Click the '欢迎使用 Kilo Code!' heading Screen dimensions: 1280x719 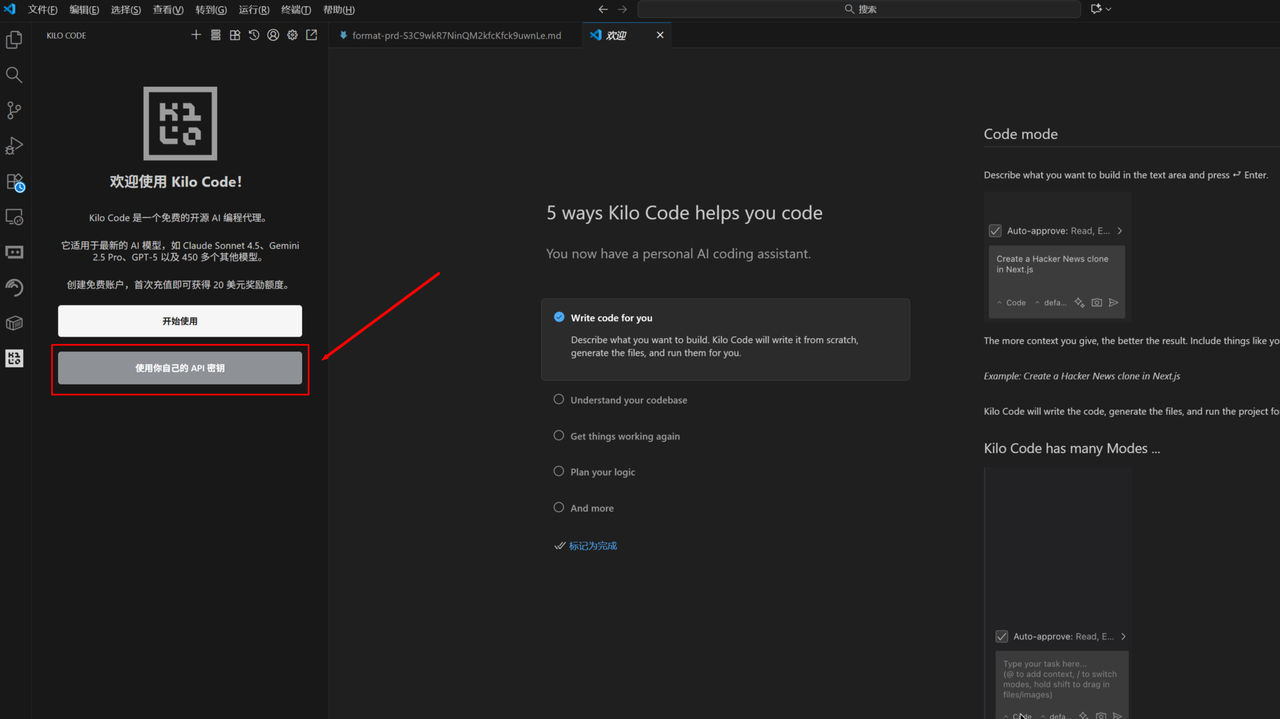click(x=176, y=182)
